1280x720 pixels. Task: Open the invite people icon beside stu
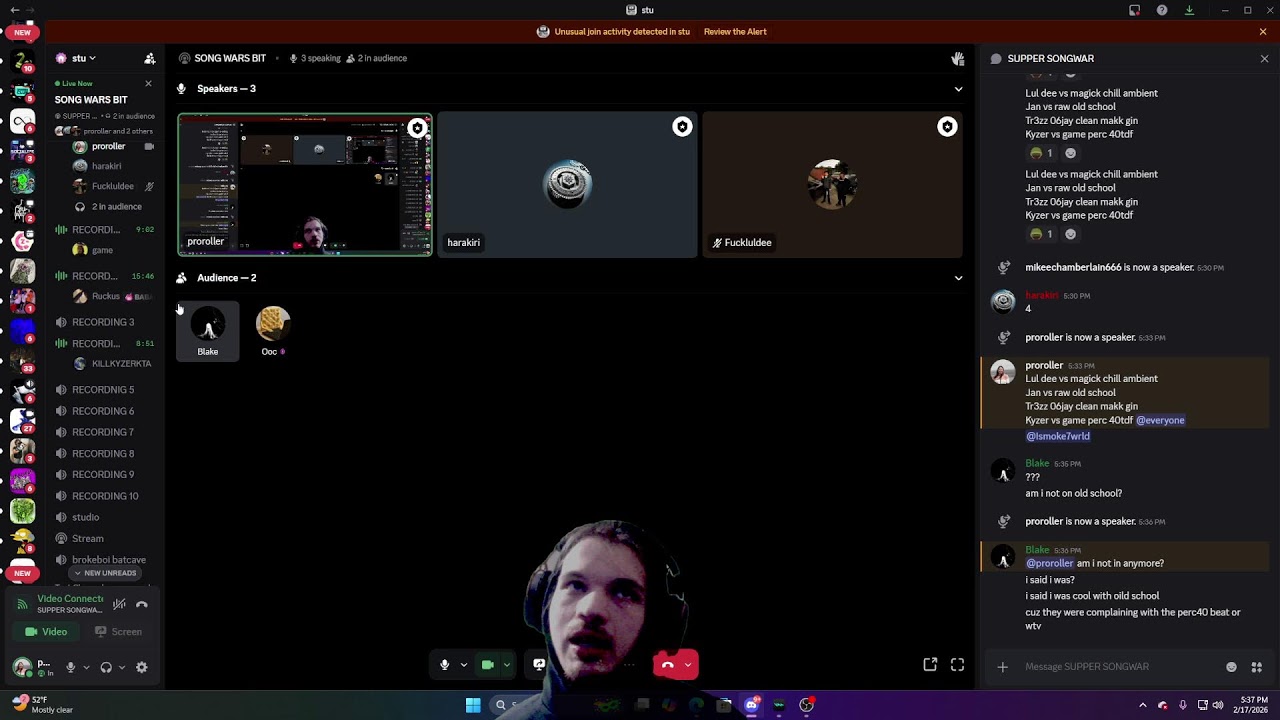click(x=149, y=58)
